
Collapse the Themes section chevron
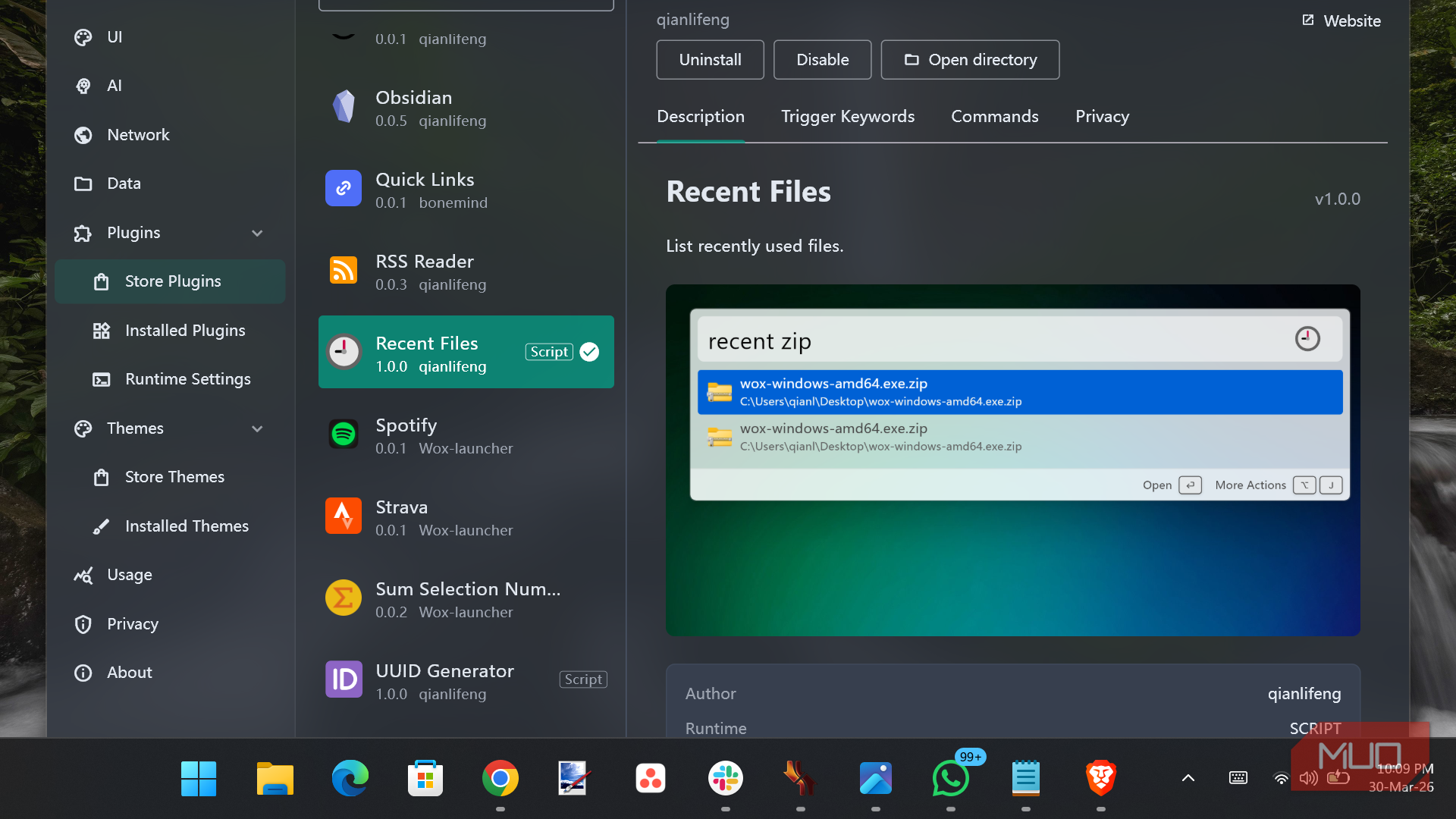pyautogui.click(x=257, y=428)
